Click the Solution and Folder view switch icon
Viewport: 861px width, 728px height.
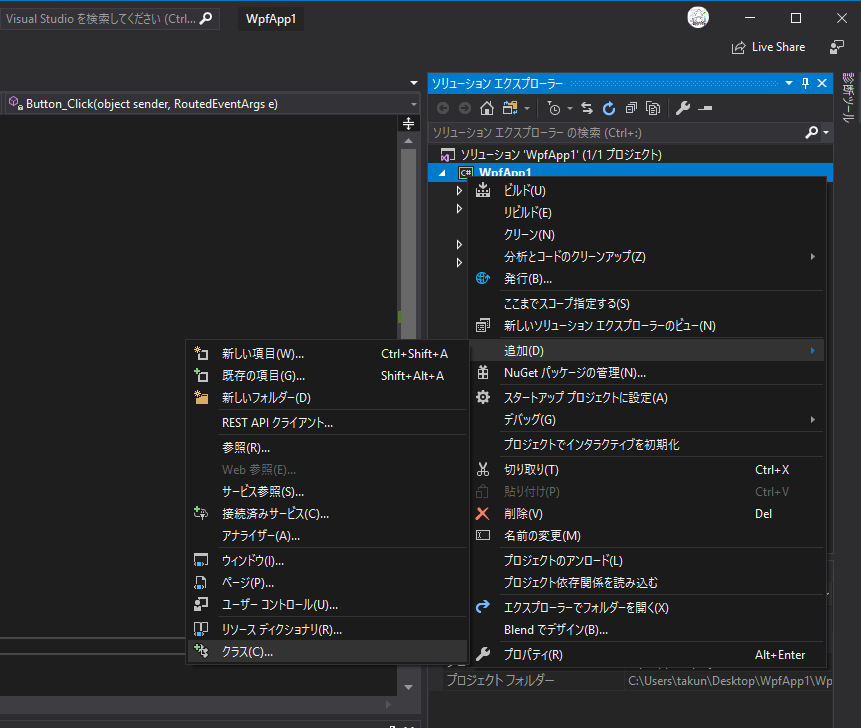click(x=510, y=108)
